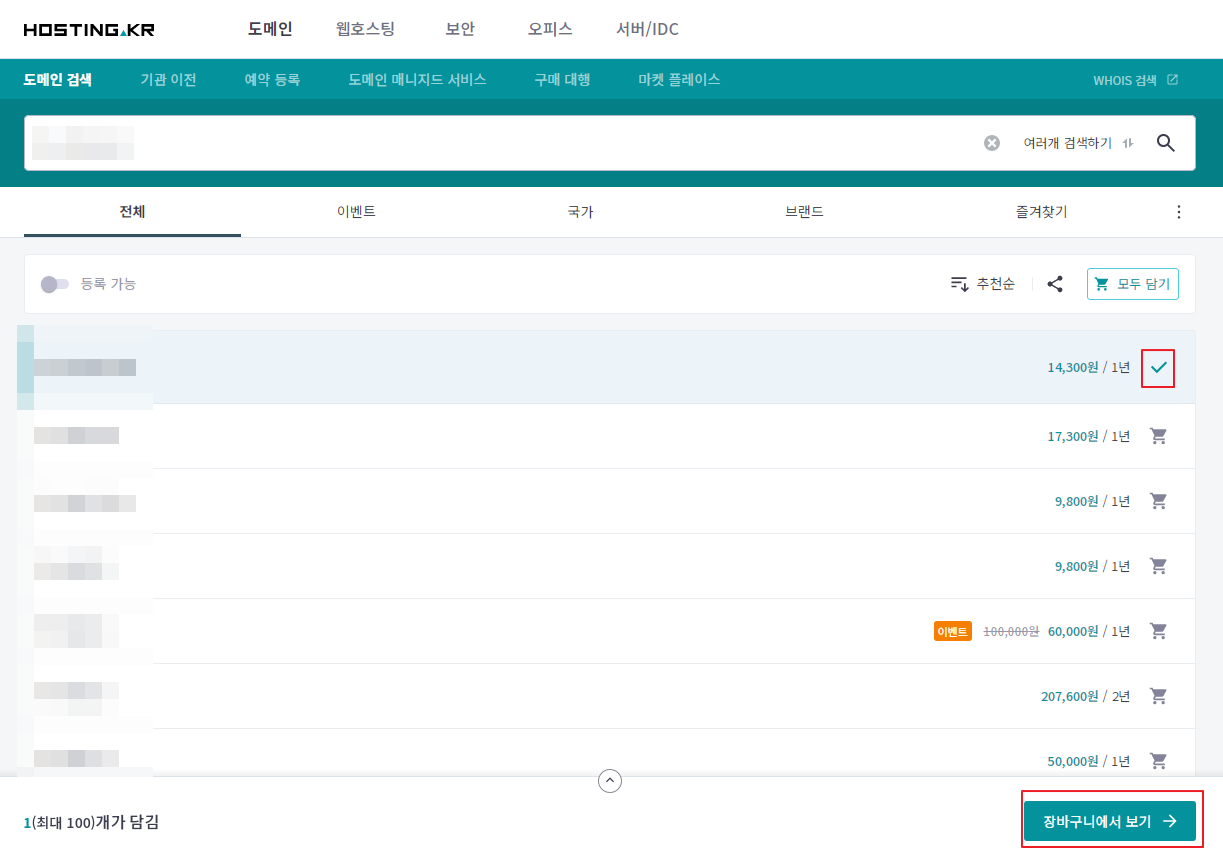Click the 207,600원 / 2년 price
1223x854 pixels.
(1086, 696)
